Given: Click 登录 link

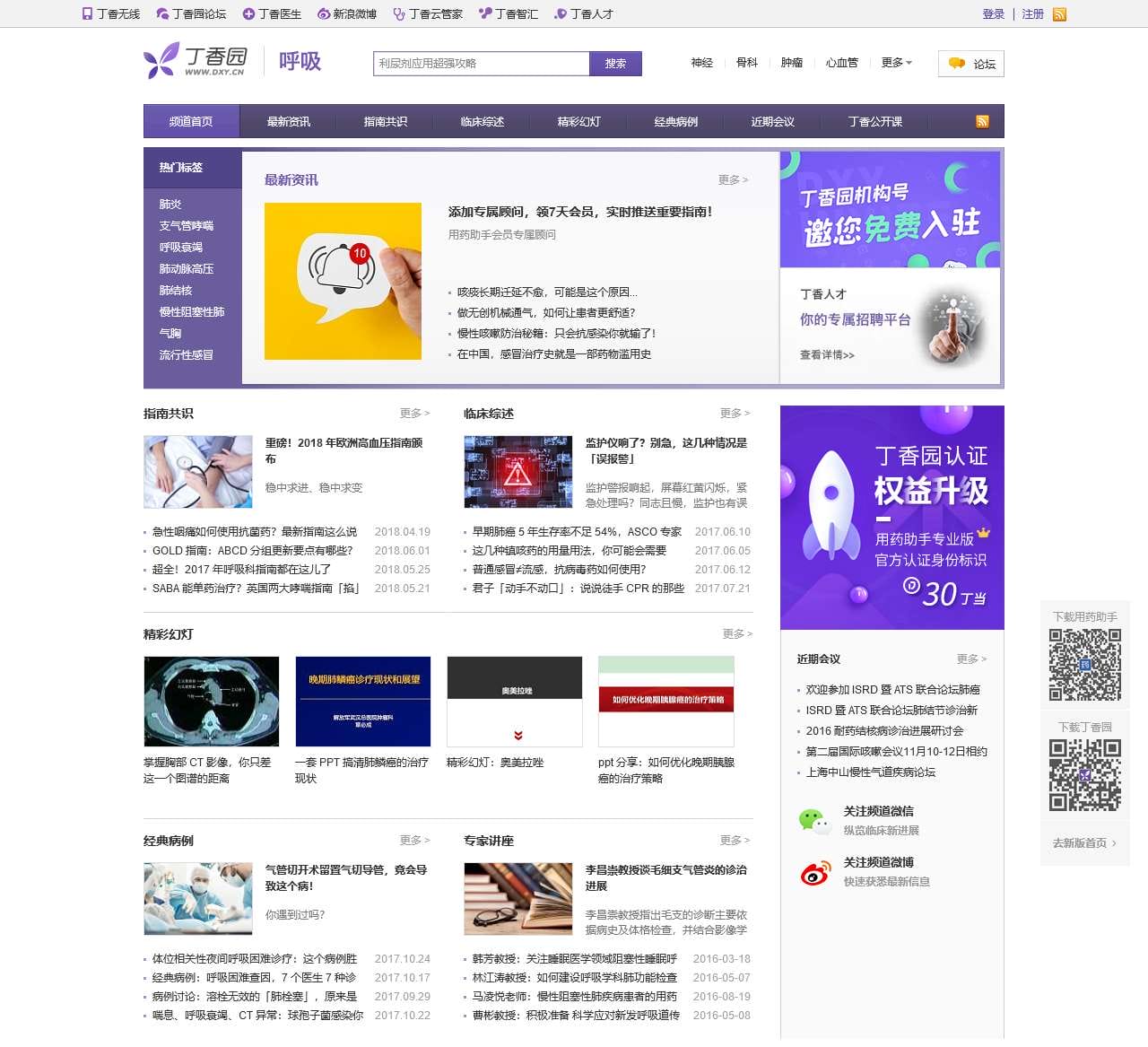Looking at the screenshot, I should coord(994,13).
